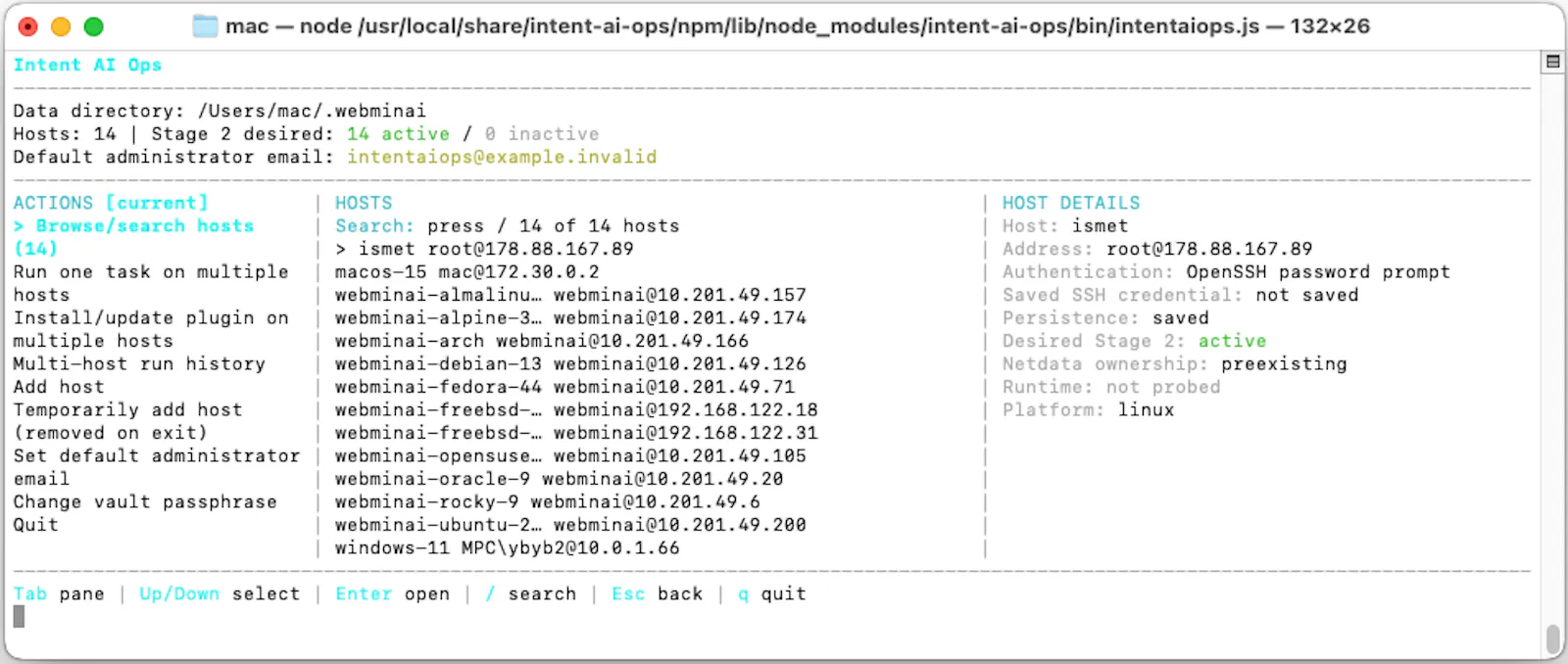Click the webminai-ubuntu-2… host row

point(570,525)
